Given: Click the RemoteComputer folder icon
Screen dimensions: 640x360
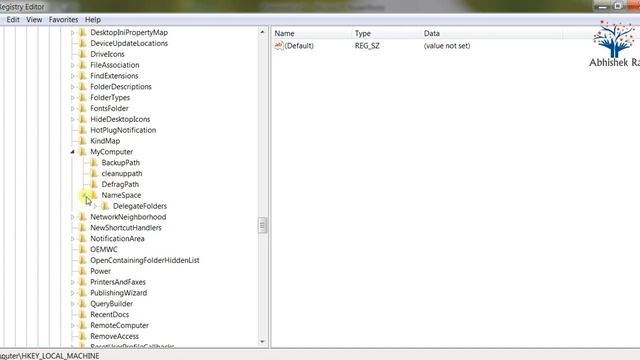Looking at the screenshot, I should (x=82, y=325).
